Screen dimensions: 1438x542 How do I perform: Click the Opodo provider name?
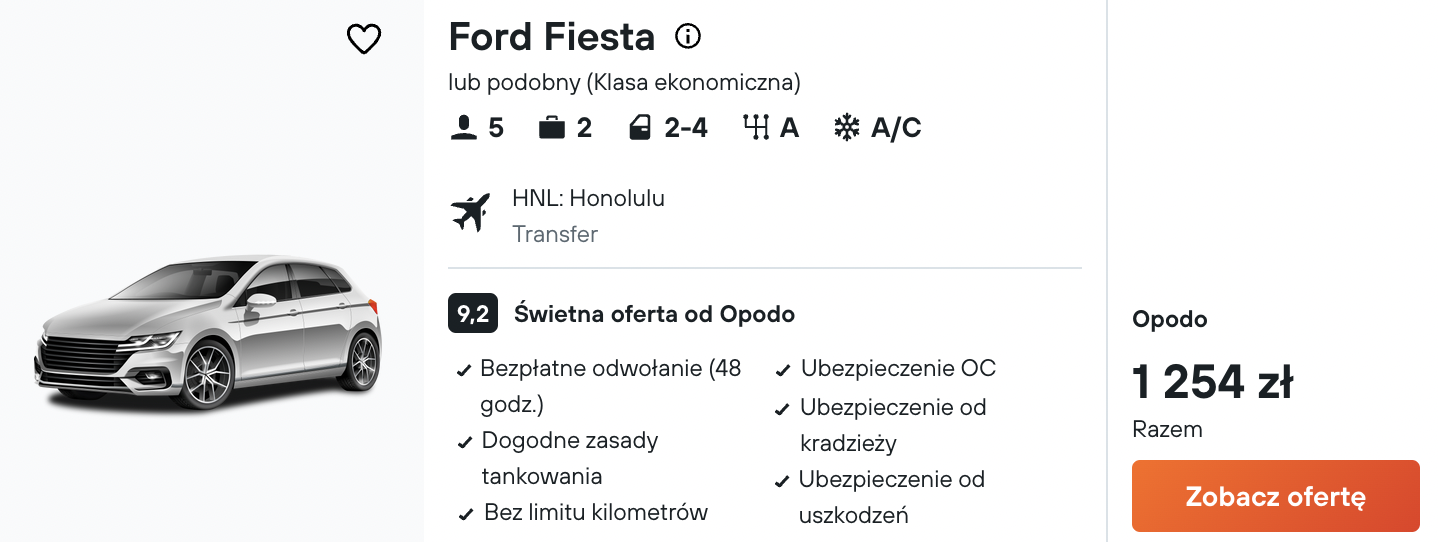(x=1169, y=320)
